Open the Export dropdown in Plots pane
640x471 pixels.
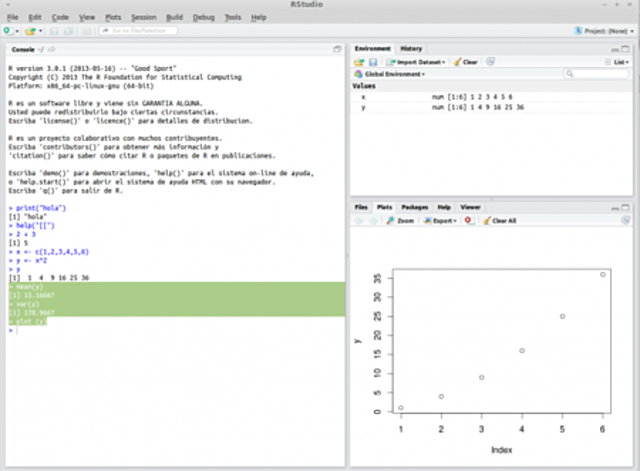440,221
